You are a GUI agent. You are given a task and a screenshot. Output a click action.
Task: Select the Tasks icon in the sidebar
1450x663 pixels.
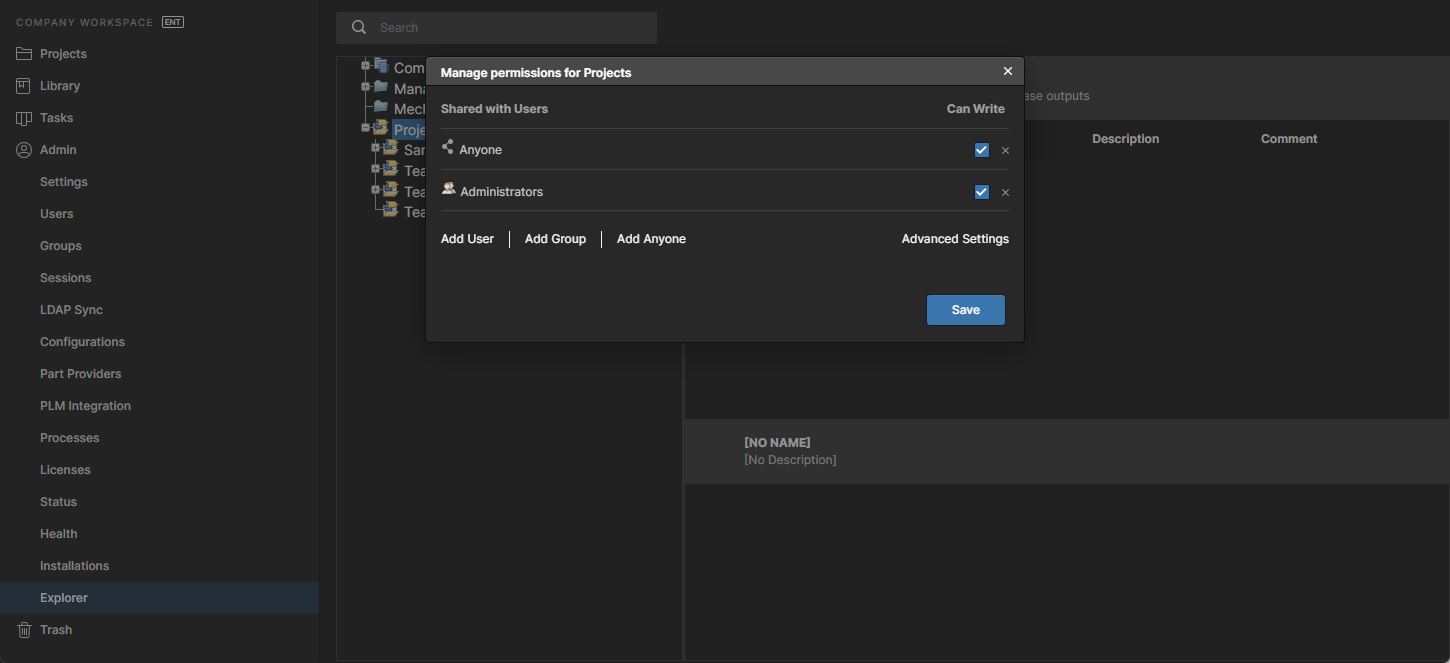pos(24,118)
